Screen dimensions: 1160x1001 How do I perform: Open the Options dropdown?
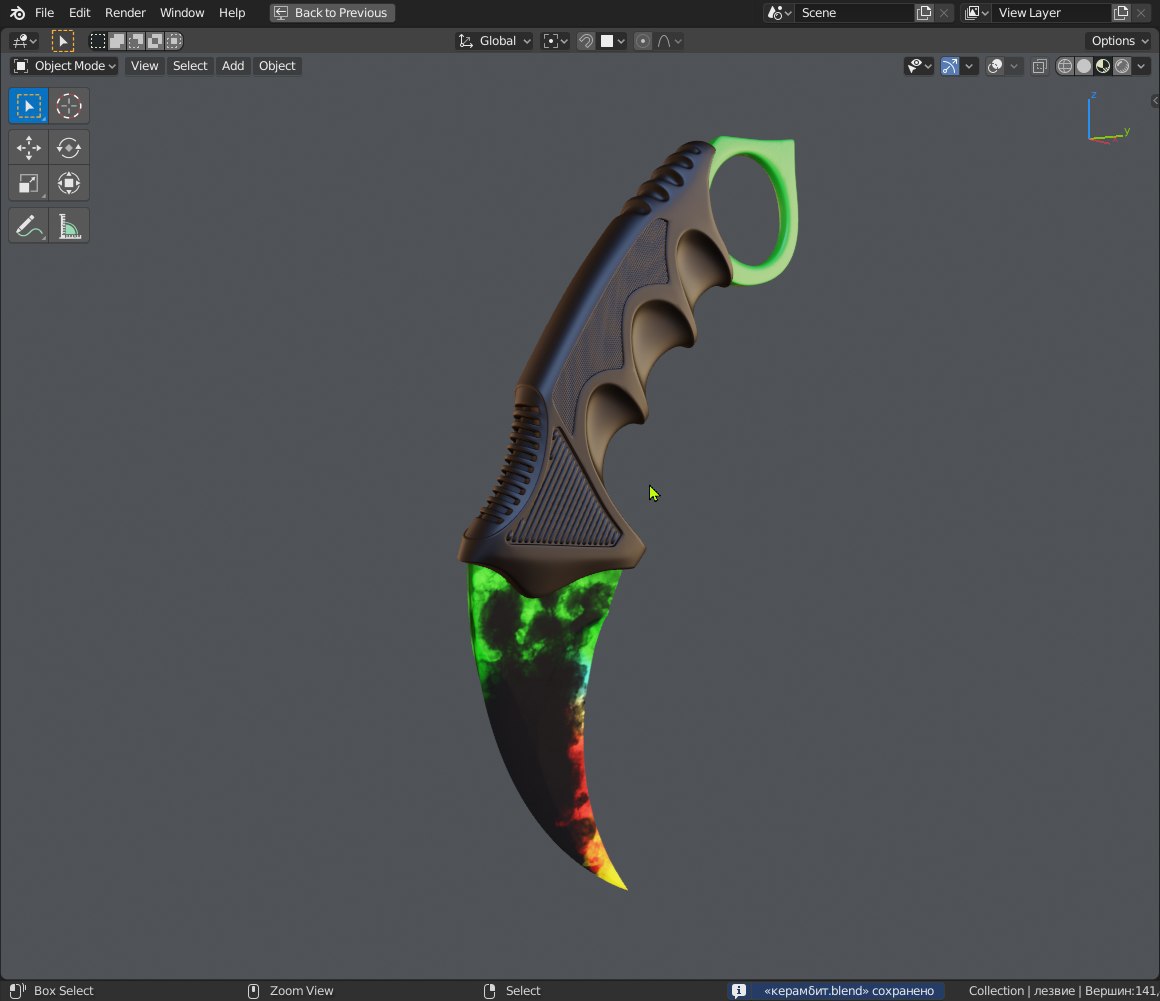pyautogui.click(x=1119, y=41)
